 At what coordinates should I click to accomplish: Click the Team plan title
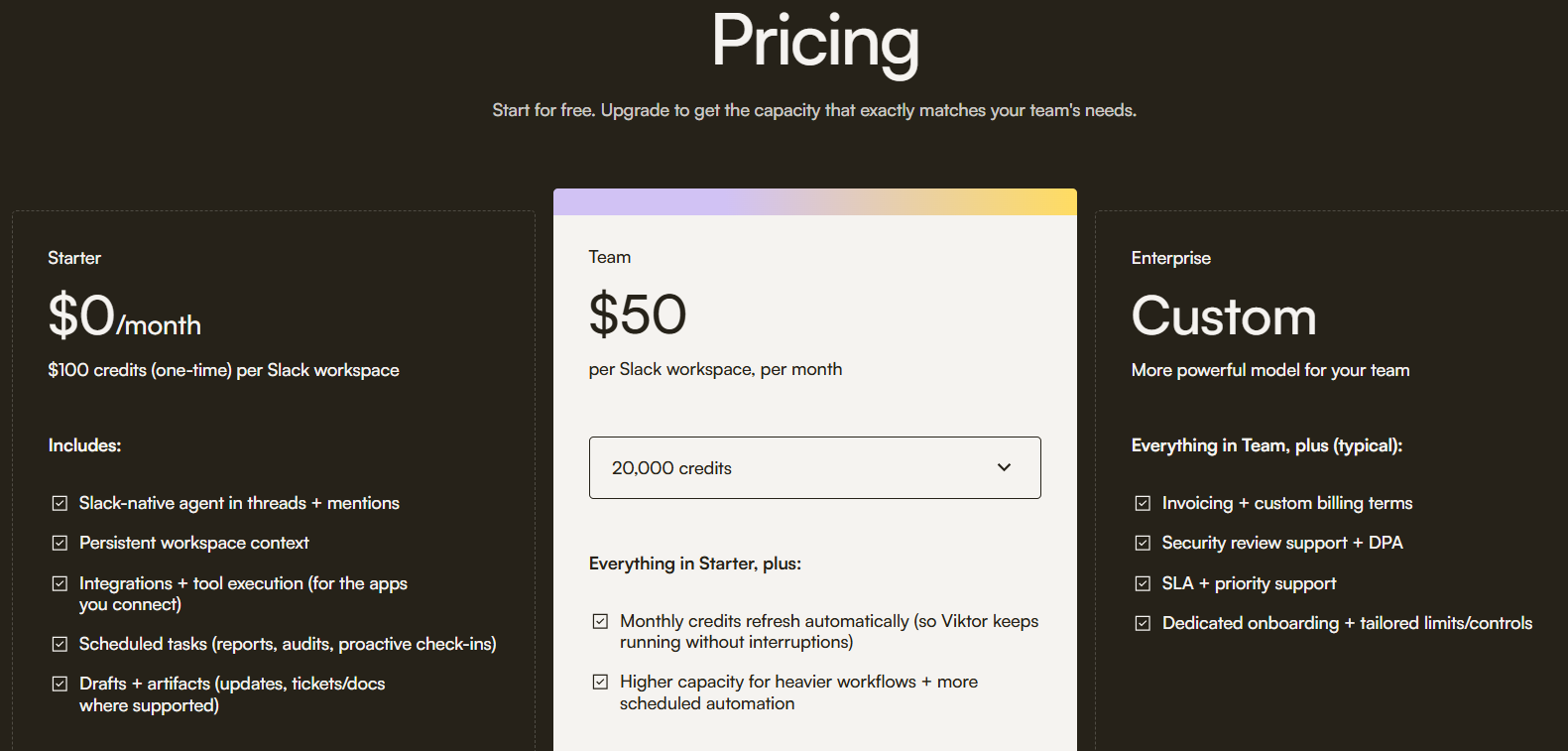coord(609,257)
